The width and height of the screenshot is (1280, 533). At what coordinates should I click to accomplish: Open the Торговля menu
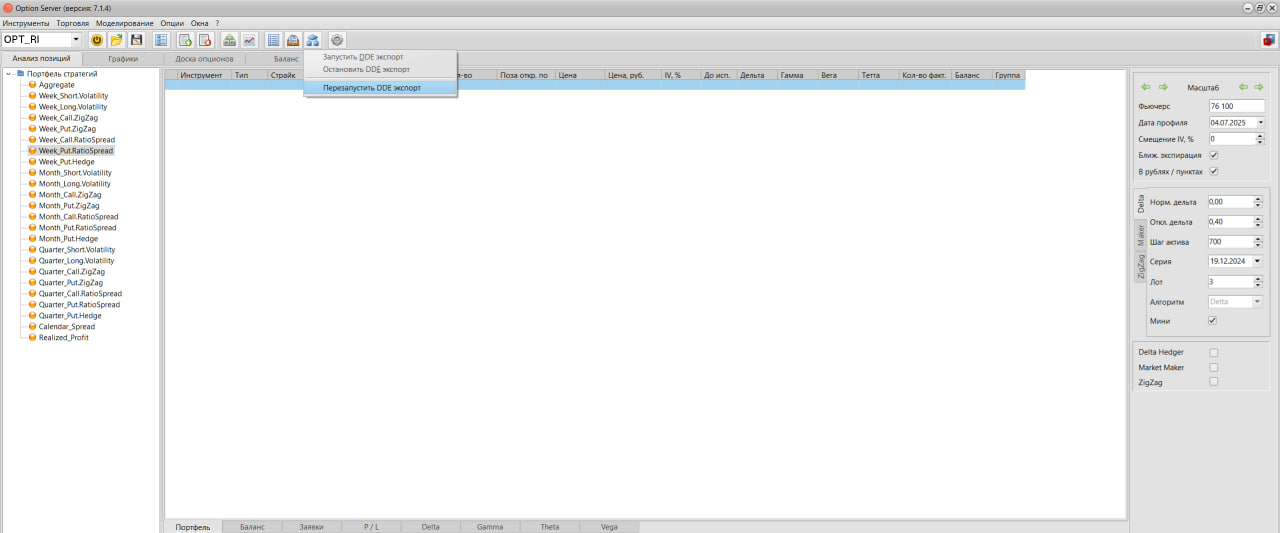72,22
